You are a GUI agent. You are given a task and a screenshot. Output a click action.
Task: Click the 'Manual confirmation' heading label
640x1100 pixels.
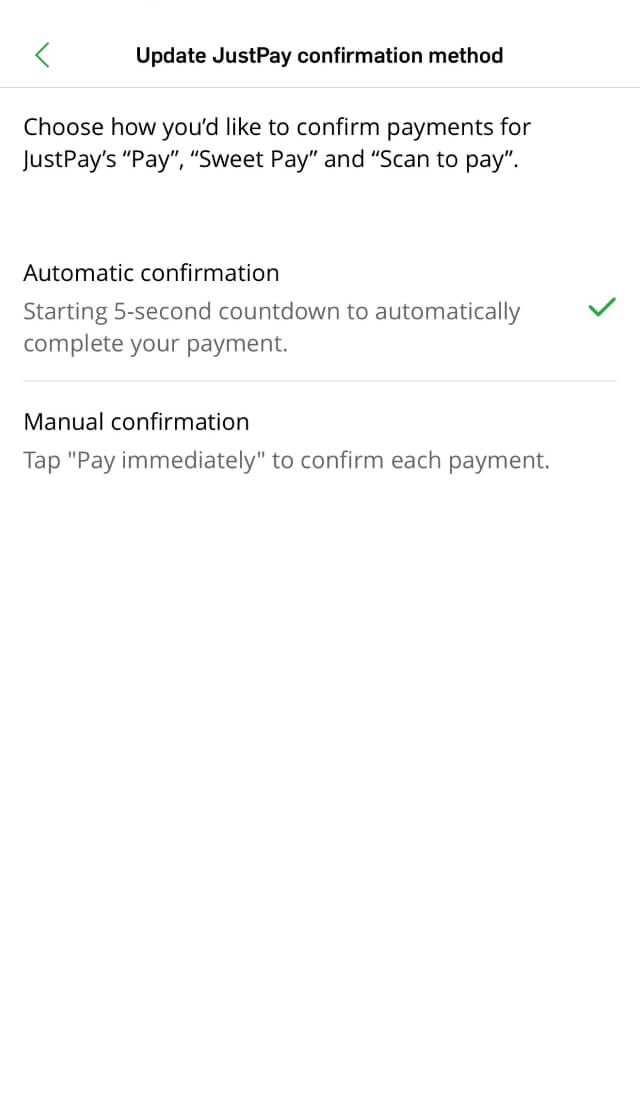click(x=136, y=422)
